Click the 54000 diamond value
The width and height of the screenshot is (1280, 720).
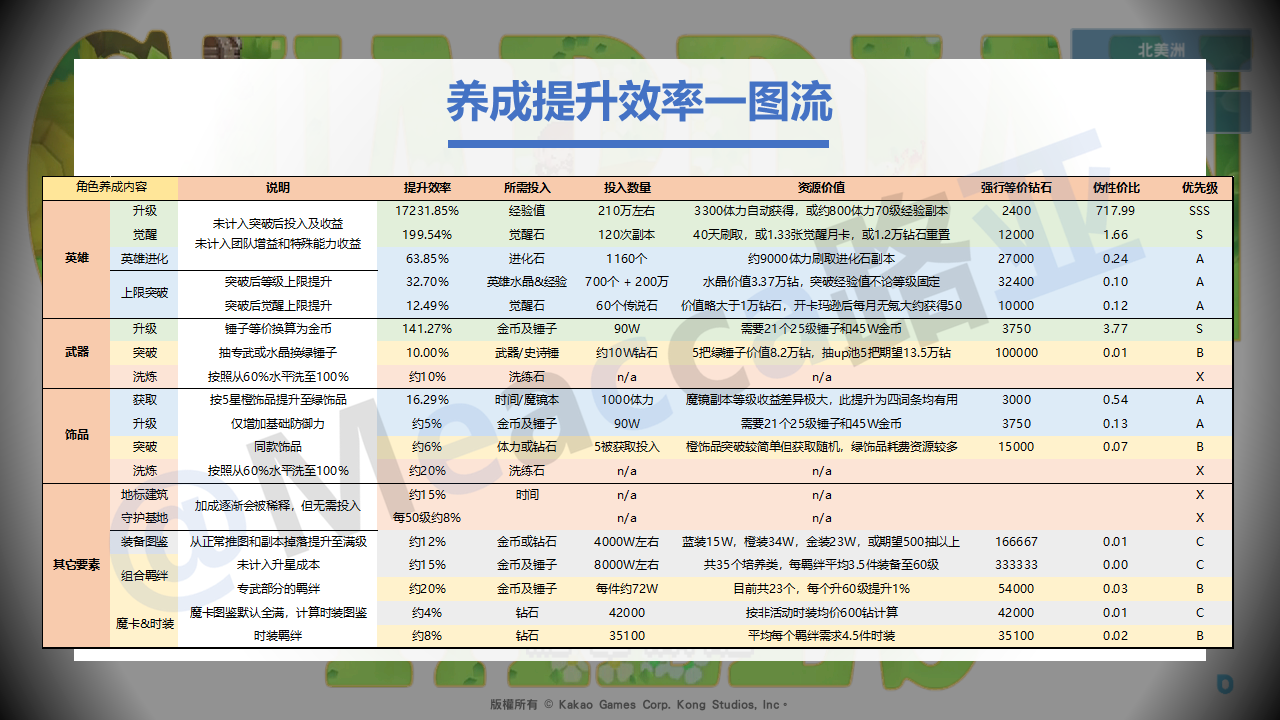(x=1016, y=588)
